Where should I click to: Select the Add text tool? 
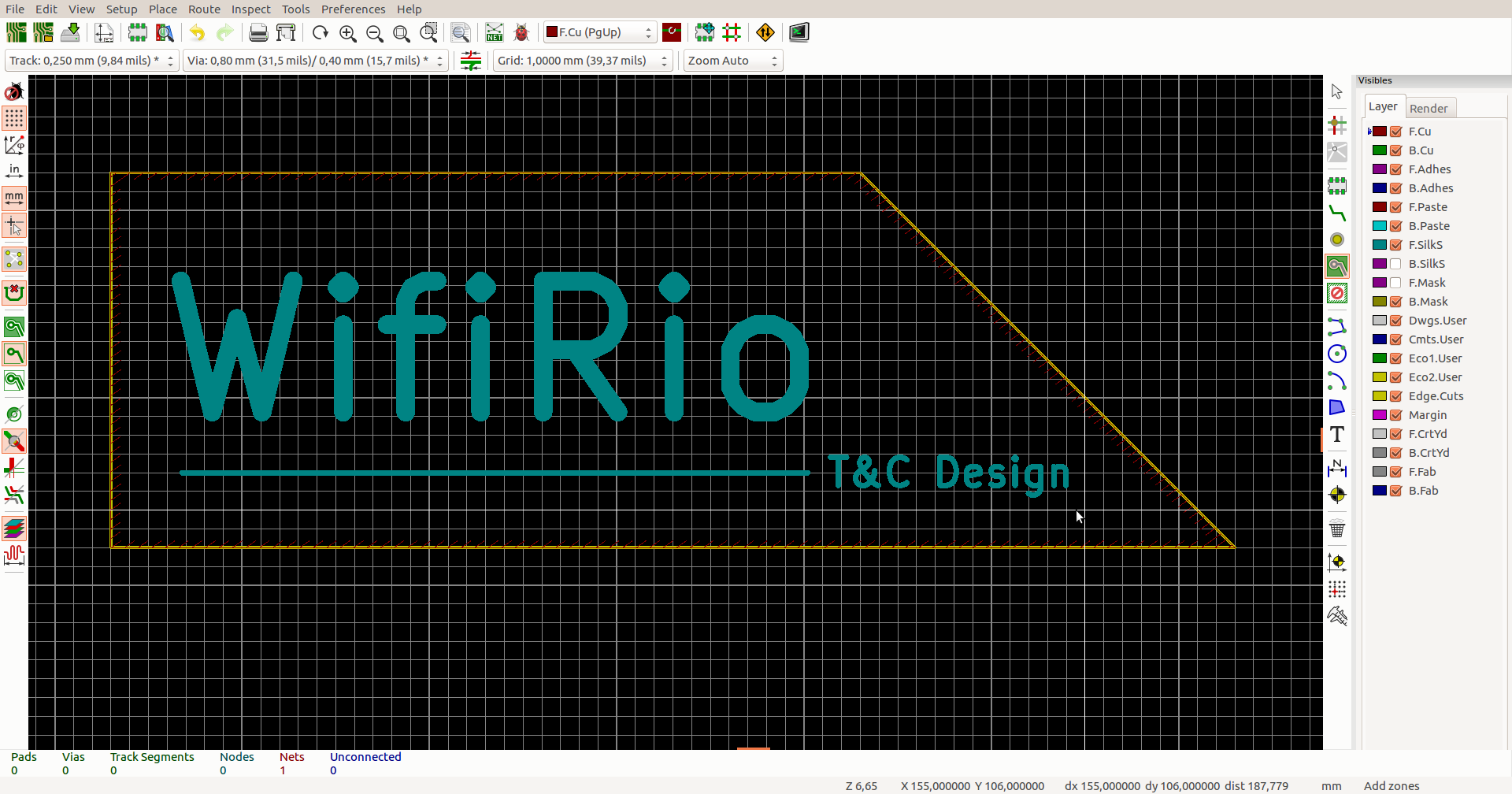[1337, 434]
